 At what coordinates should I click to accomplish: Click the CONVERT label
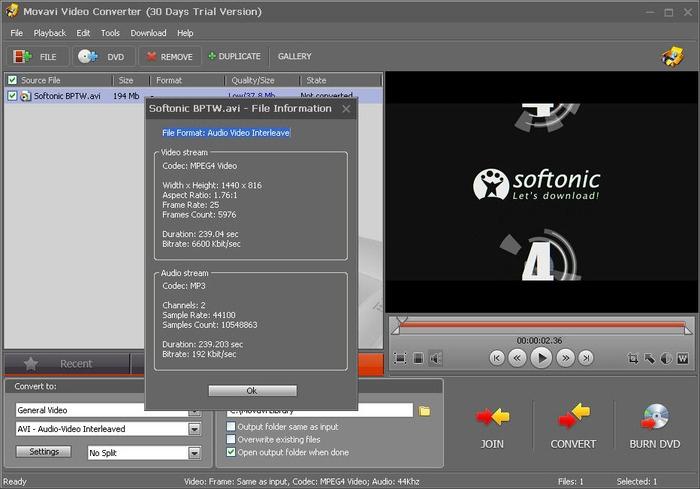tap(573, 444)
